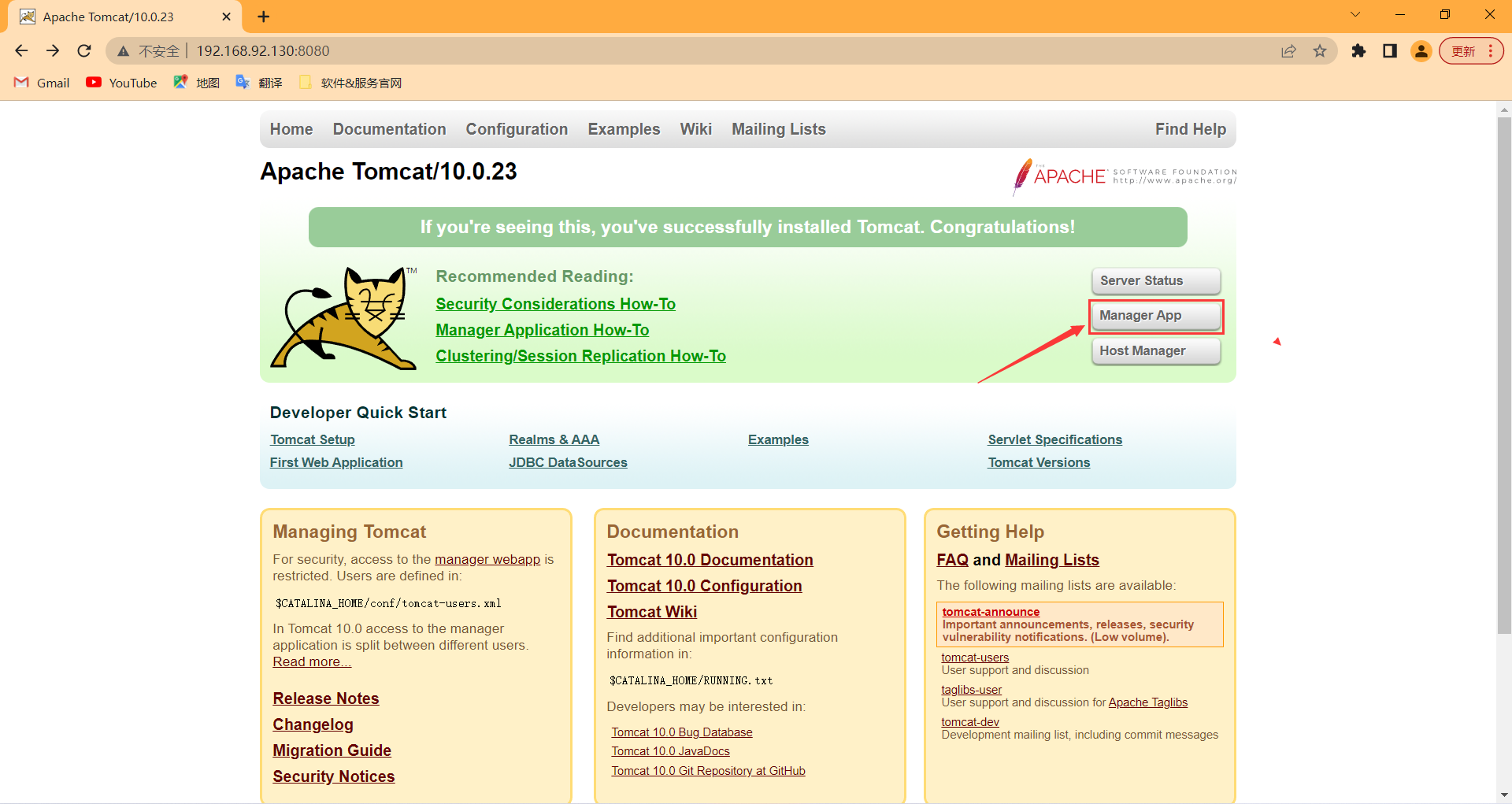Open Examples in navigation bar

624,129
